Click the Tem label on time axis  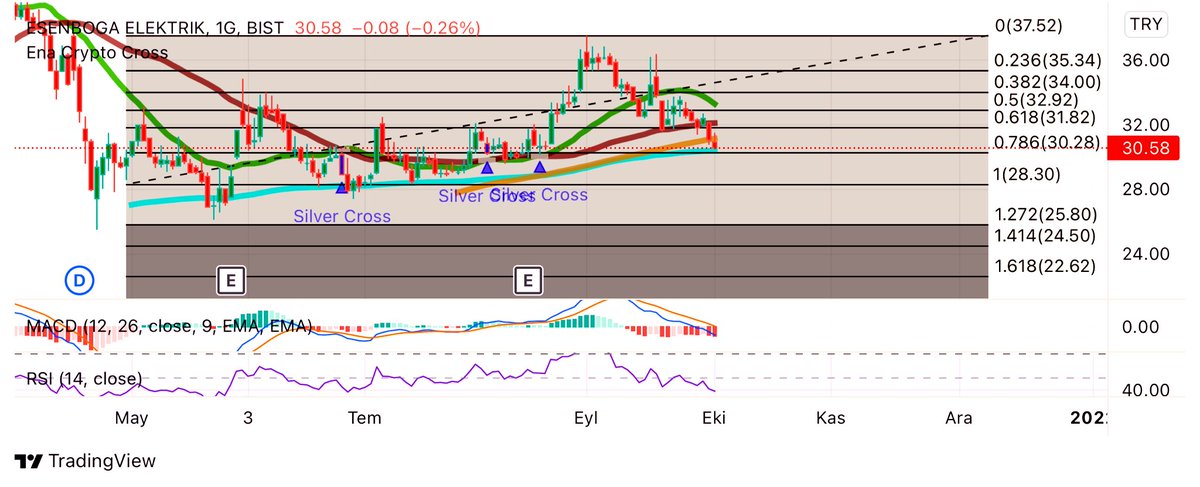click(x=365, y=418)
